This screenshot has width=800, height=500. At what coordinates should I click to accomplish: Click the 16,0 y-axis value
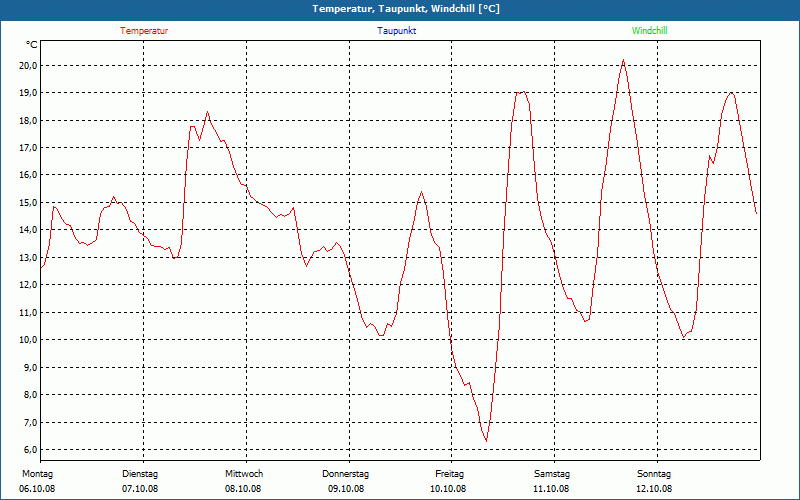[28, 175]
